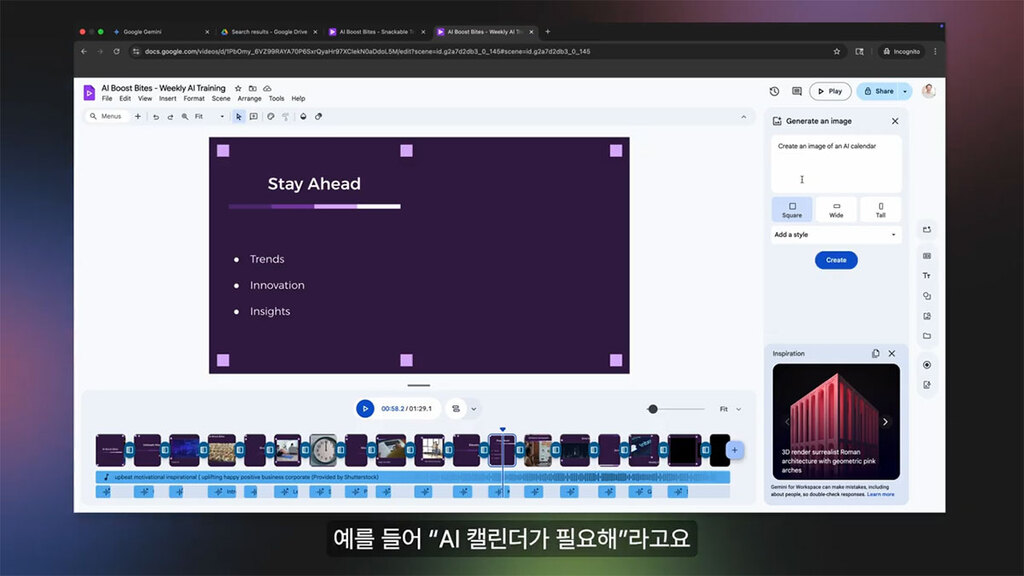Open the Share options arrow

(905, 91)
